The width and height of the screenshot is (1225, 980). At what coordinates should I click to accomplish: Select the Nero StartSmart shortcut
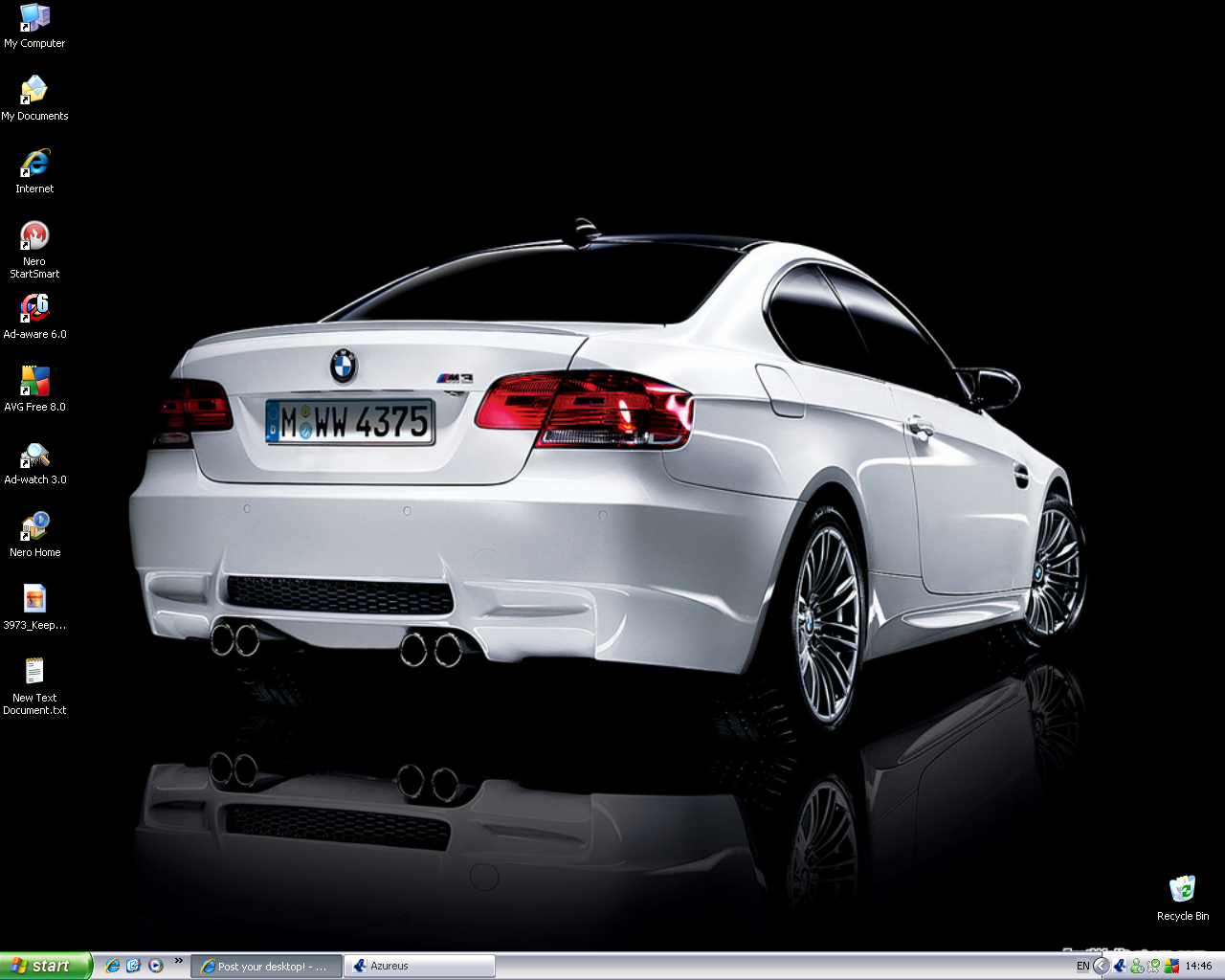point(34,251)
